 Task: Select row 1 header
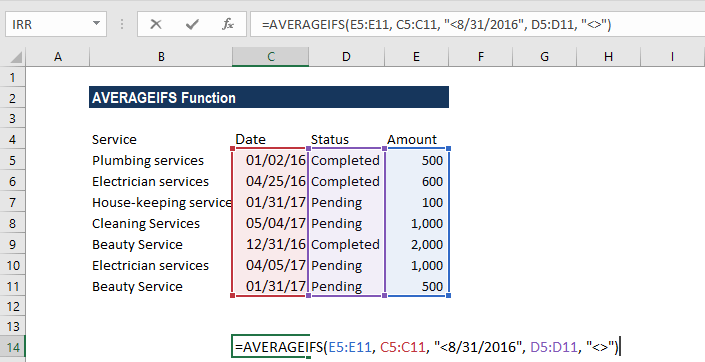point(13,77)
